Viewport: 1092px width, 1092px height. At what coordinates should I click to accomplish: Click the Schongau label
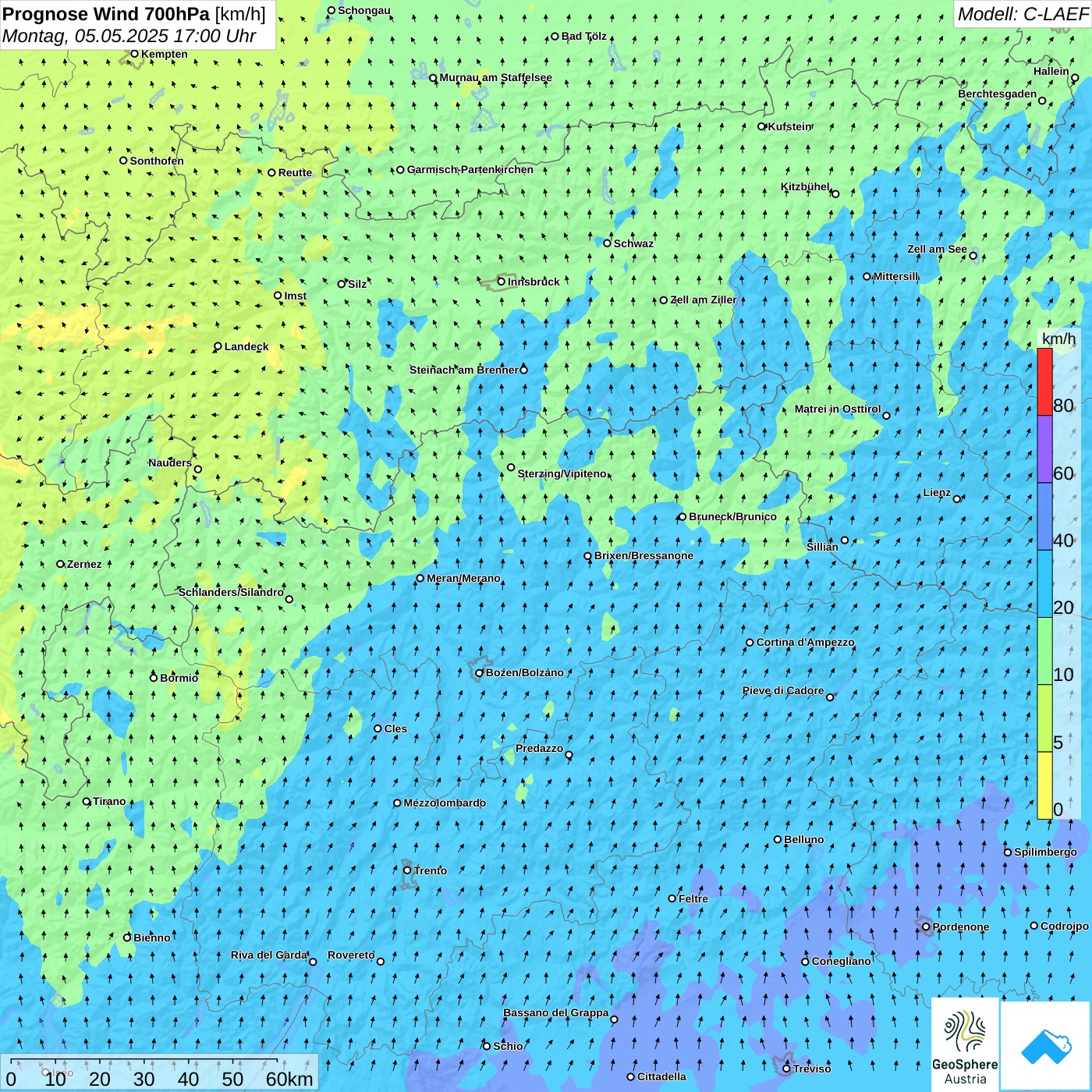(363, 10)
